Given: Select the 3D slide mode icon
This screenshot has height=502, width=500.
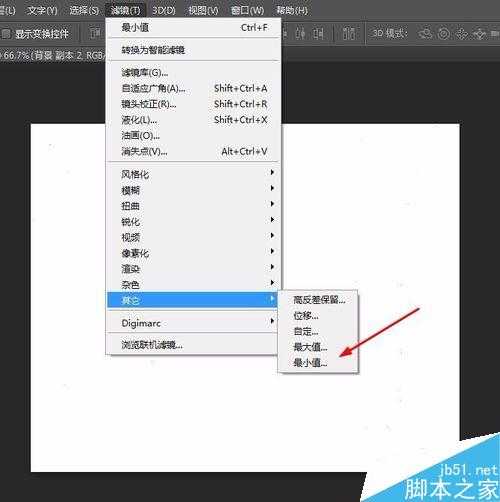Looking at the screenshot, I should click(479, 33).
